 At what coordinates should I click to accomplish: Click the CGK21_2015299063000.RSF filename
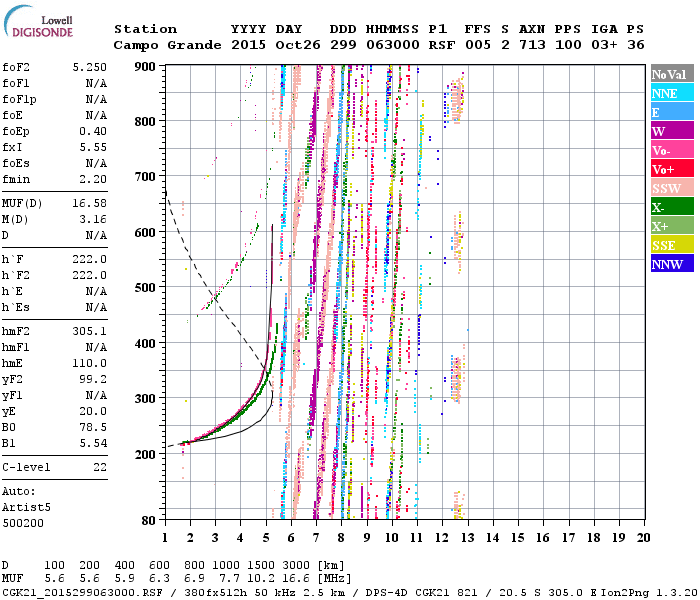82,593
